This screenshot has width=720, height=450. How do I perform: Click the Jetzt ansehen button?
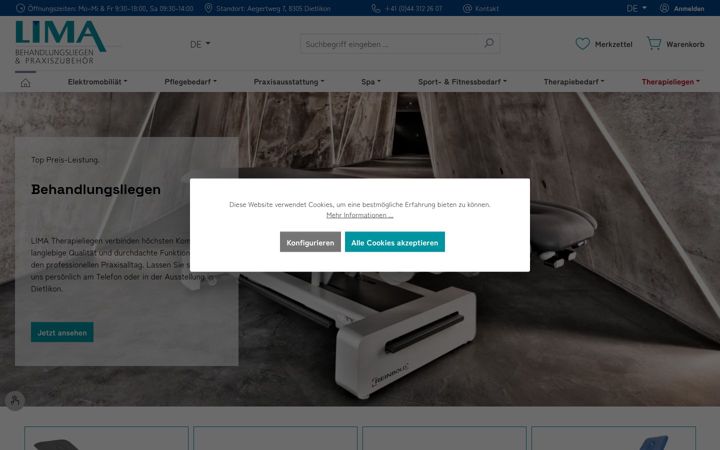coord(62,332)
